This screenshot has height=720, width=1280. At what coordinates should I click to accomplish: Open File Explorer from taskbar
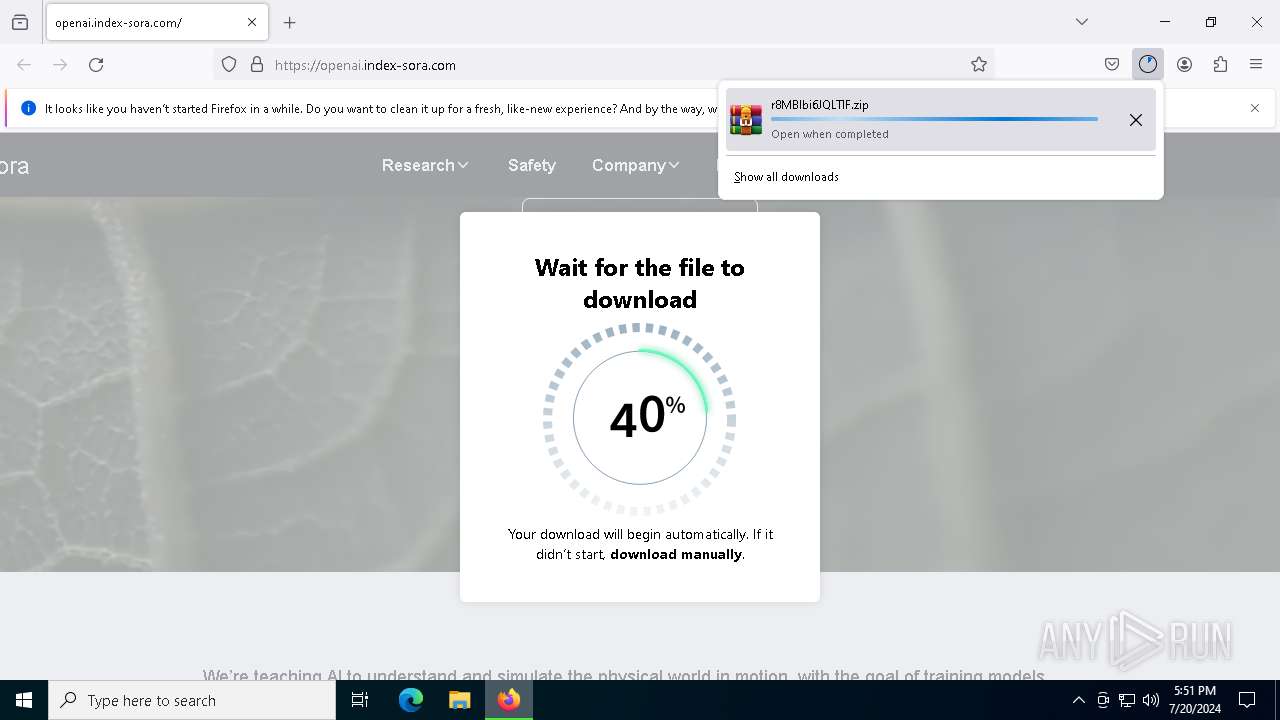coord(460,700)
